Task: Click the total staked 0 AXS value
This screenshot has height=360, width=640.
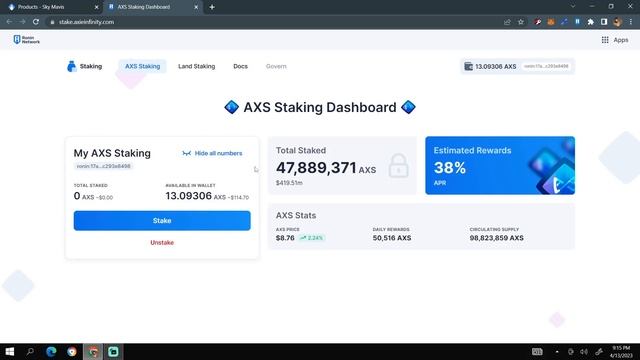Action: point(84,196)
